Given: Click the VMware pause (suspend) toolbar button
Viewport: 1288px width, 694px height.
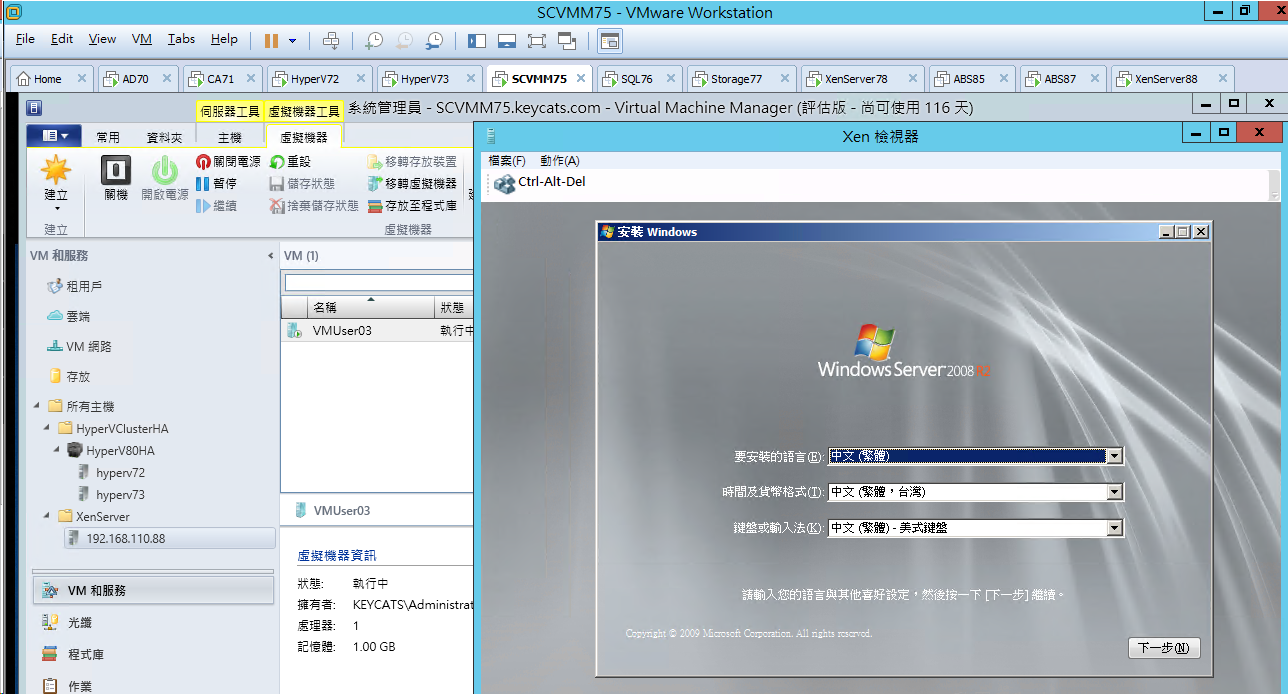Looking at the screenshot, I should pos(271,40).
